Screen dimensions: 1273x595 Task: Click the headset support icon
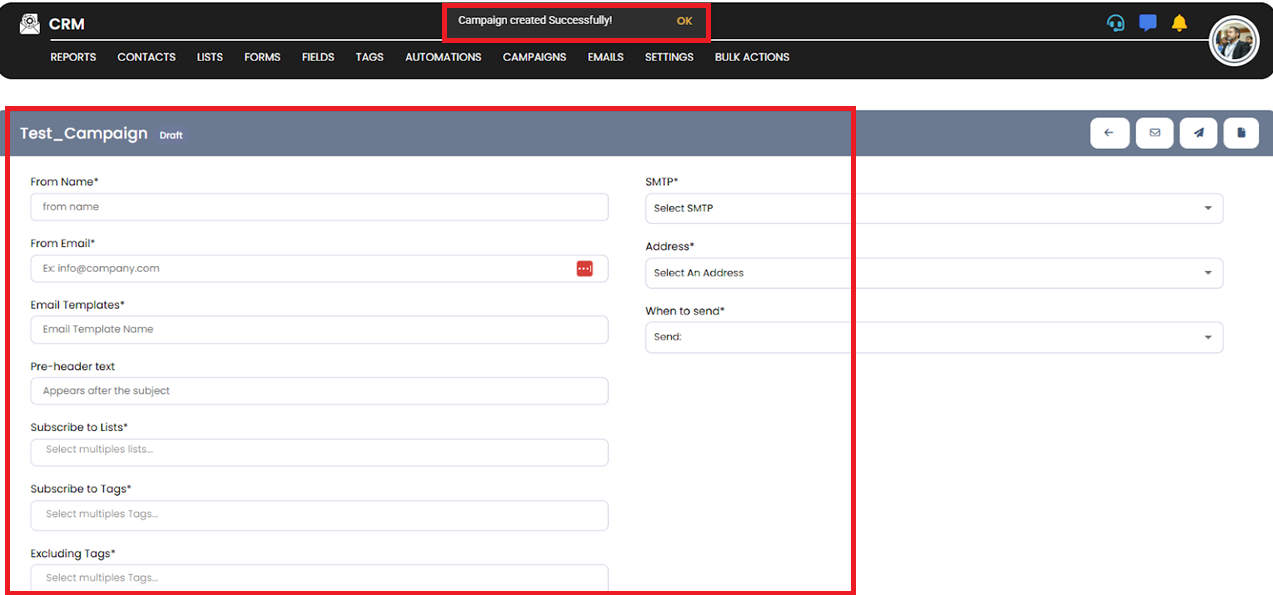(1116, 23)
